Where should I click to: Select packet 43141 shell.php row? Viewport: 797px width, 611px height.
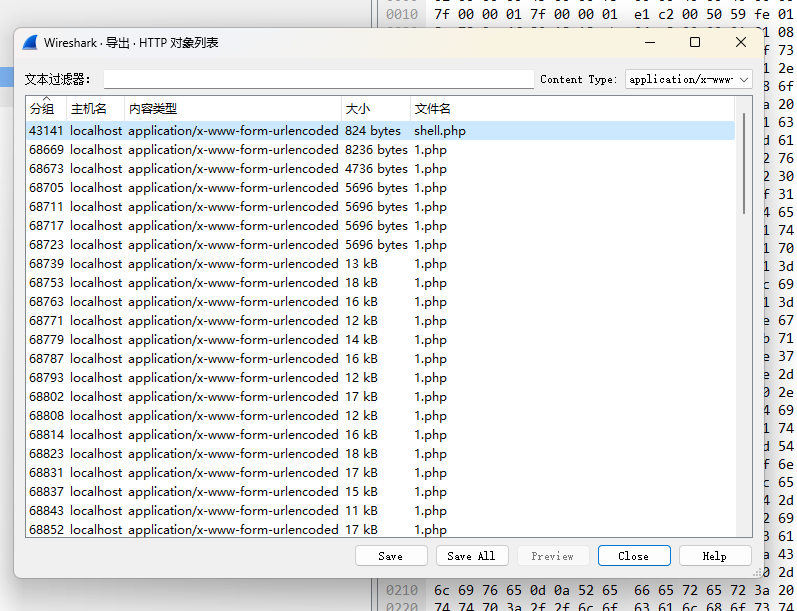pos(380,131)
